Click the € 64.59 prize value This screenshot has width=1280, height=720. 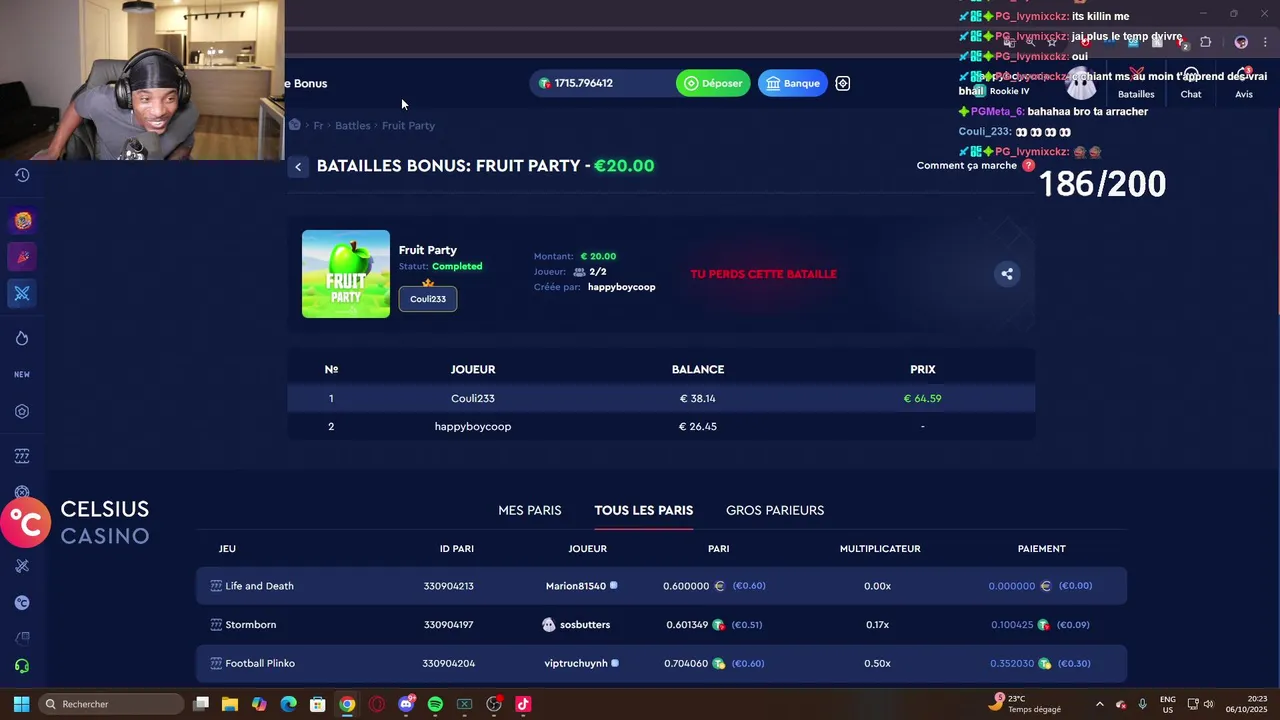coord(922,398)
